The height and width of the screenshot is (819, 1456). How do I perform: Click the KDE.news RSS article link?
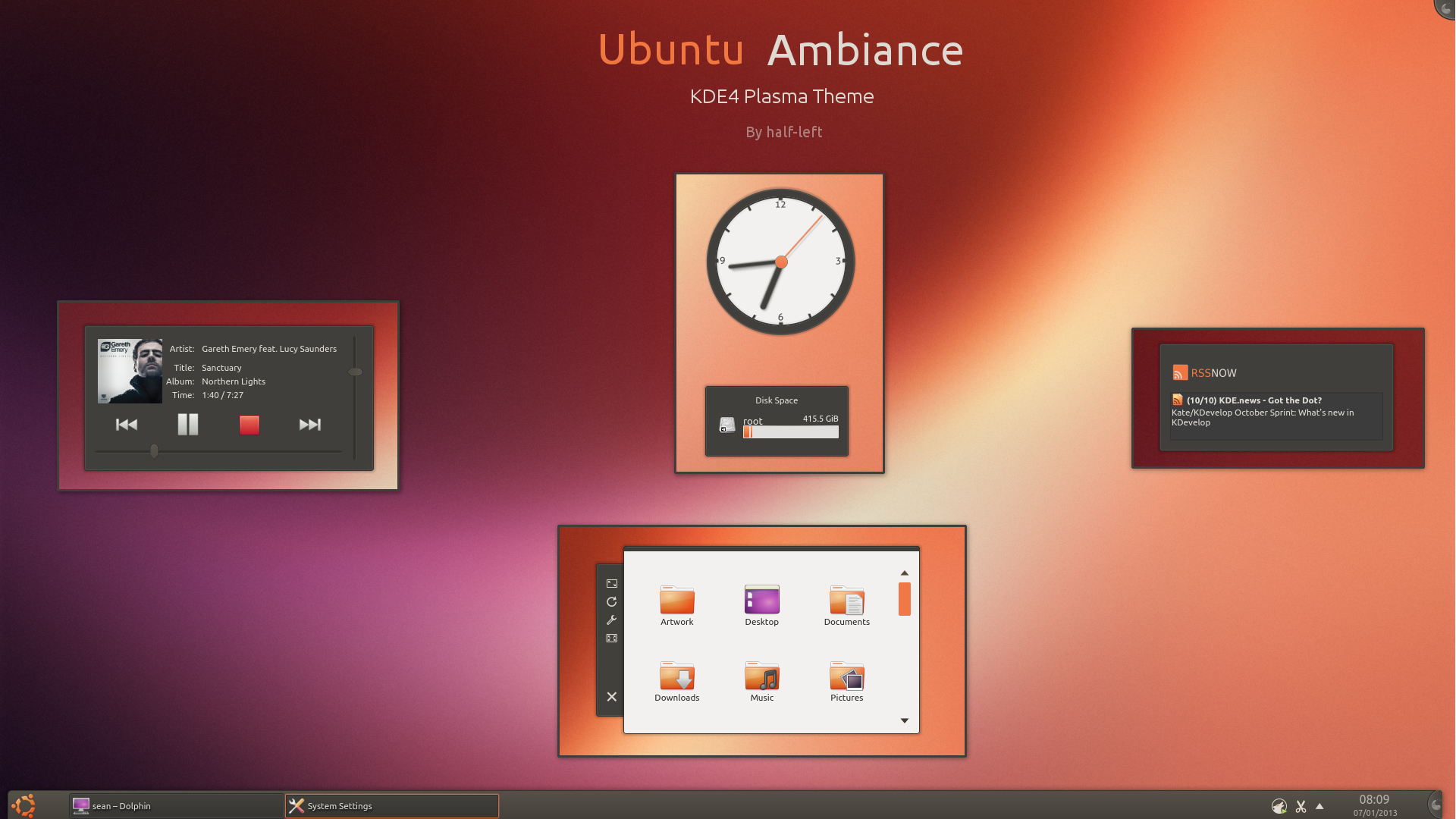tap(1254, 400)
